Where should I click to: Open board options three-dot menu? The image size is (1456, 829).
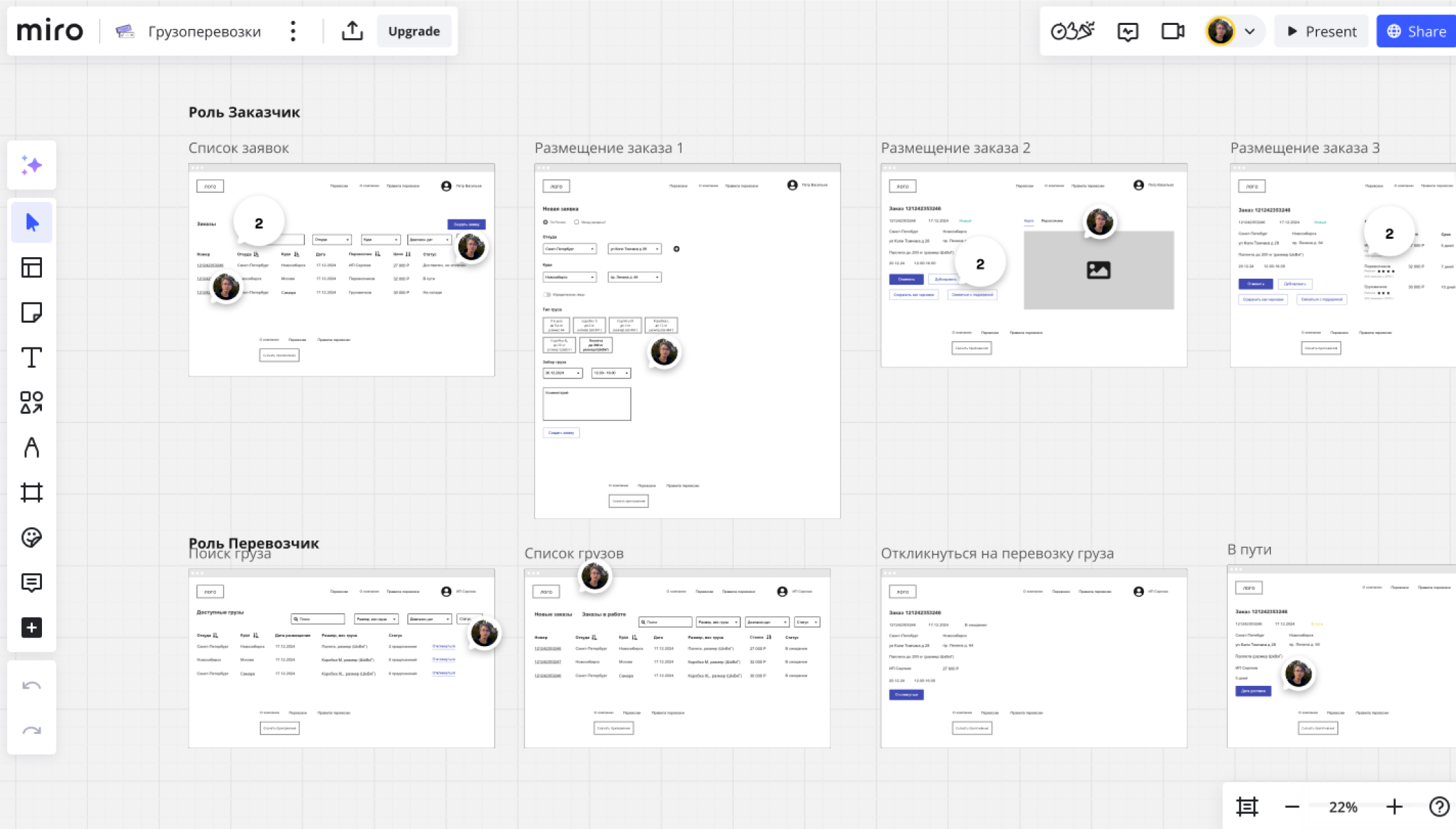point(293,31)
